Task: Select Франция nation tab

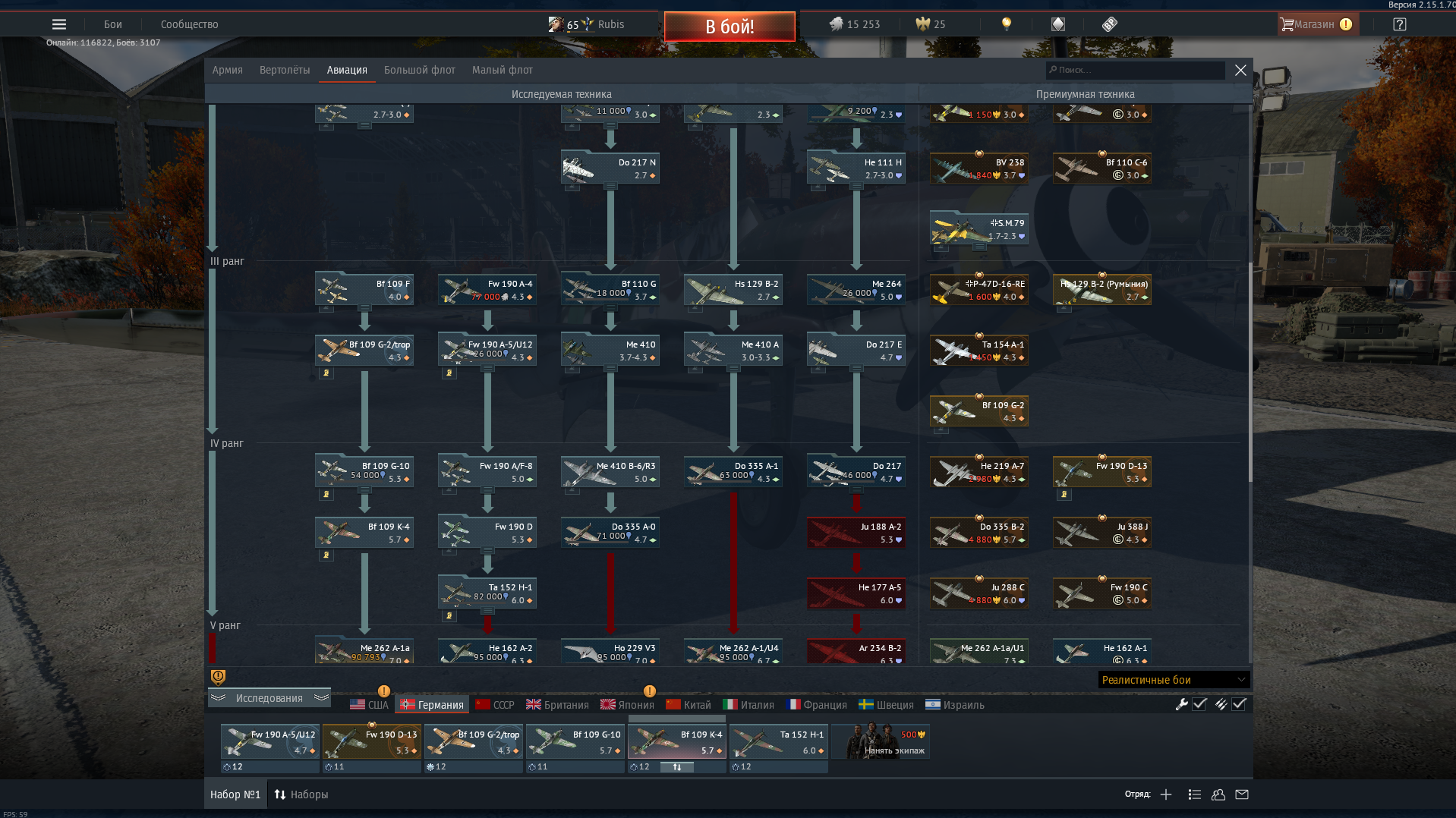Action: [x=818, y=705]
